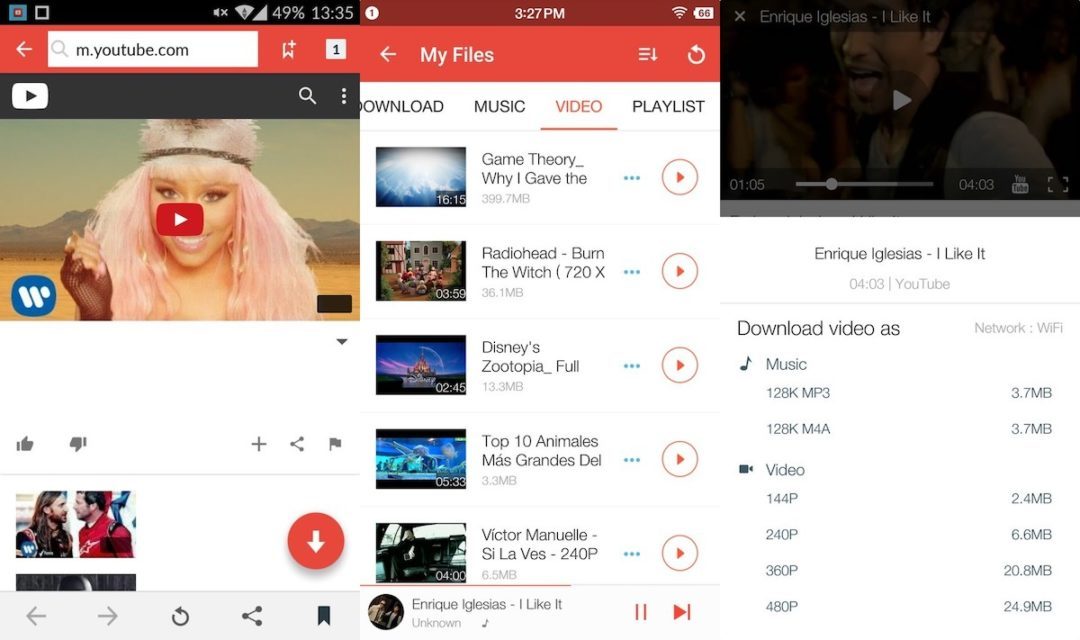Close the Enrique Iglesias video preview

point(740,17)
